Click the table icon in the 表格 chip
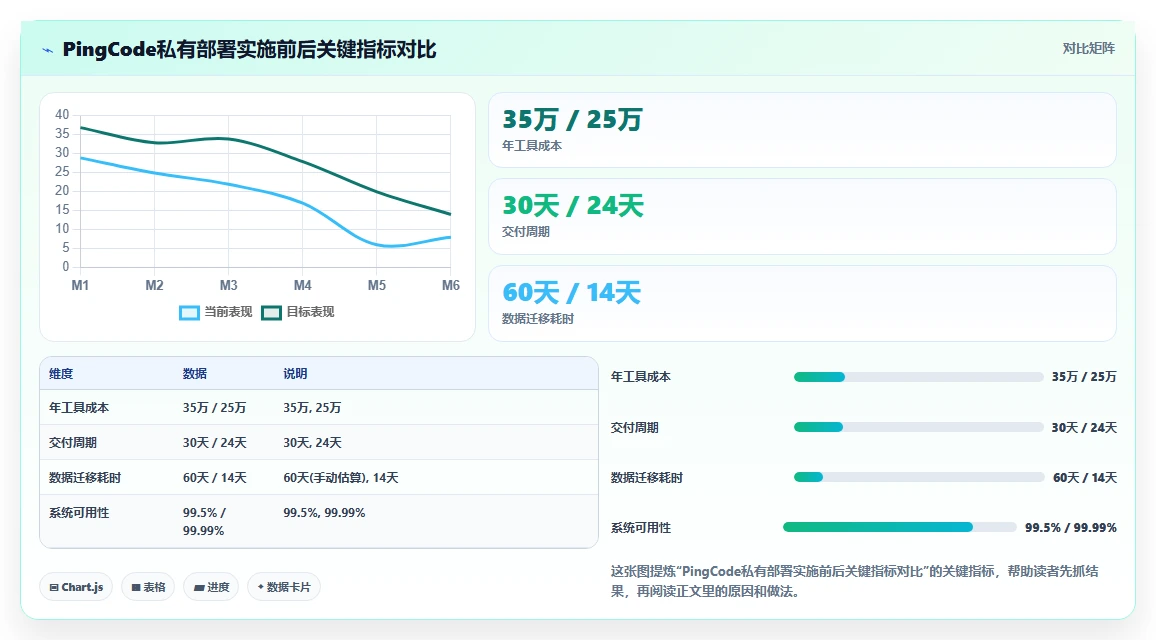The height and width of the screenshot is (640, 1156). point(136,588)
